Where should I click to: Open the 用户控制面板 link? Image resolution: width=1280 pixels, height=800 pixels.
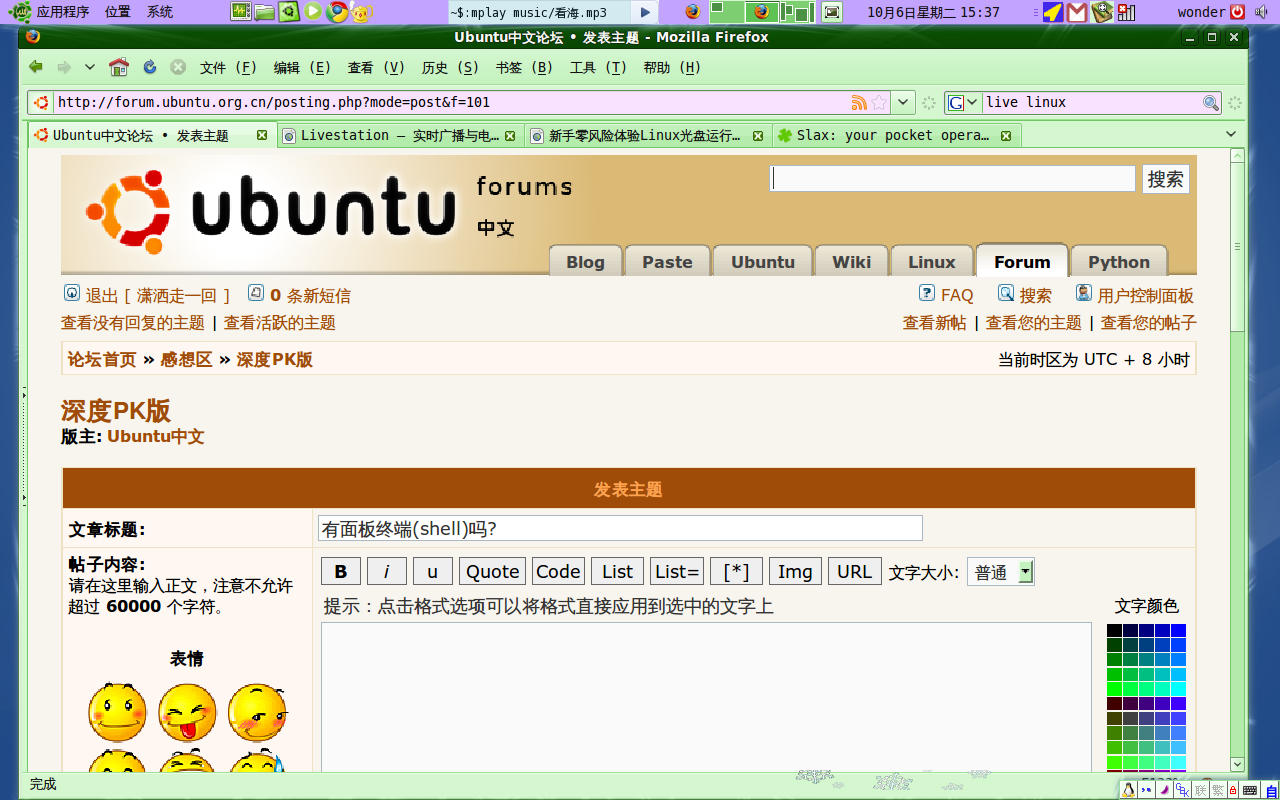pos(1145,295)
